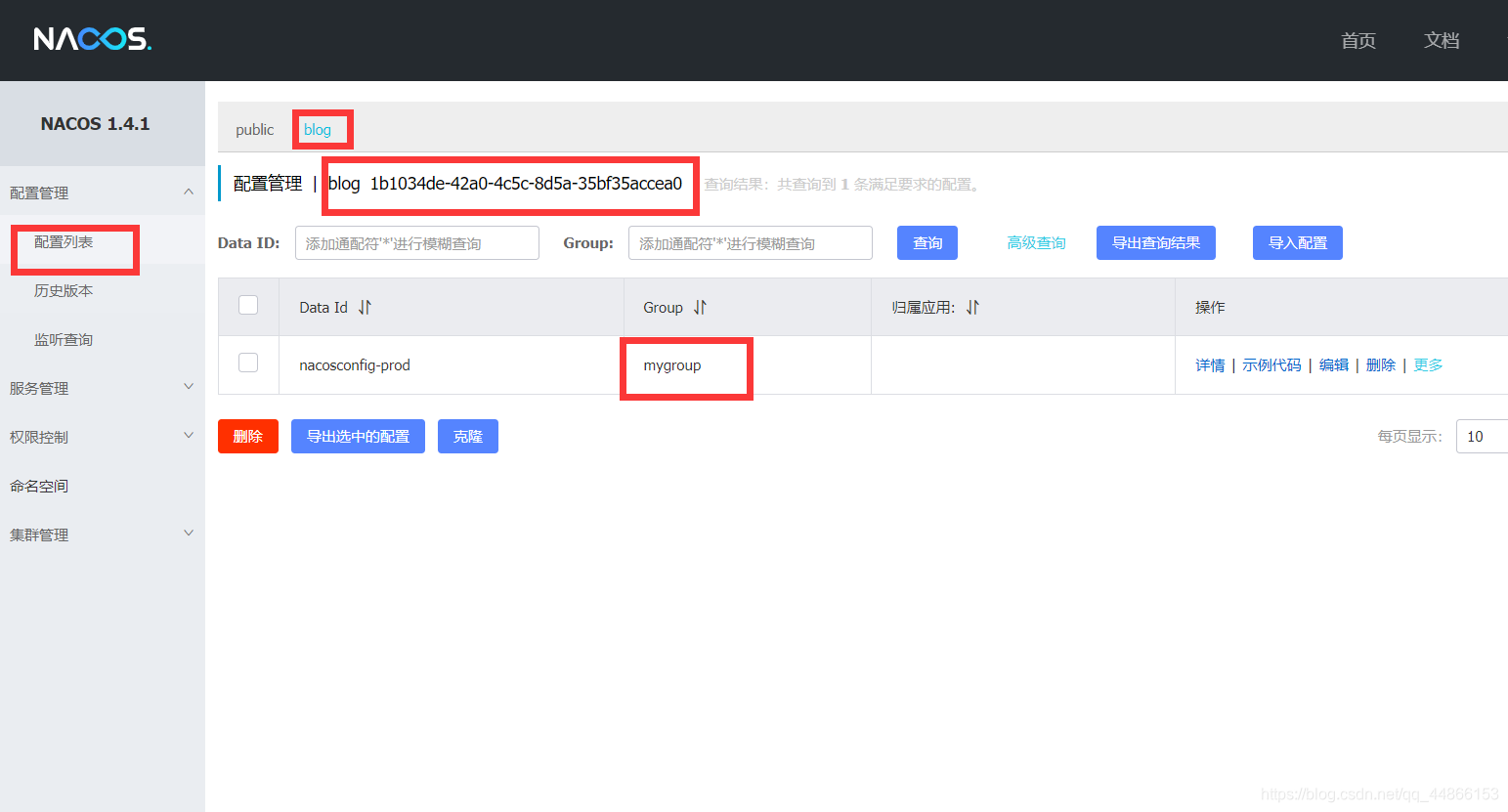
Task: Click the 导出选中的配置 button
Action: tap(358, 437)
